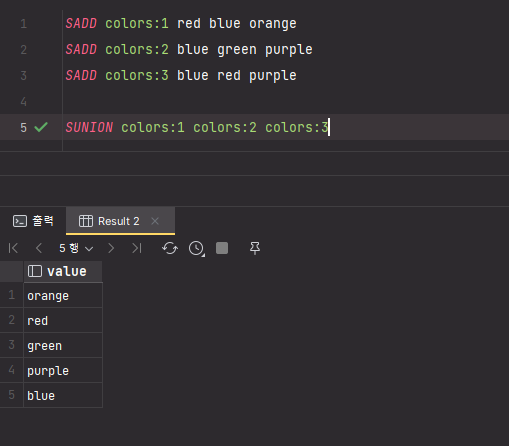Select the green cell in results

(63, 345)
